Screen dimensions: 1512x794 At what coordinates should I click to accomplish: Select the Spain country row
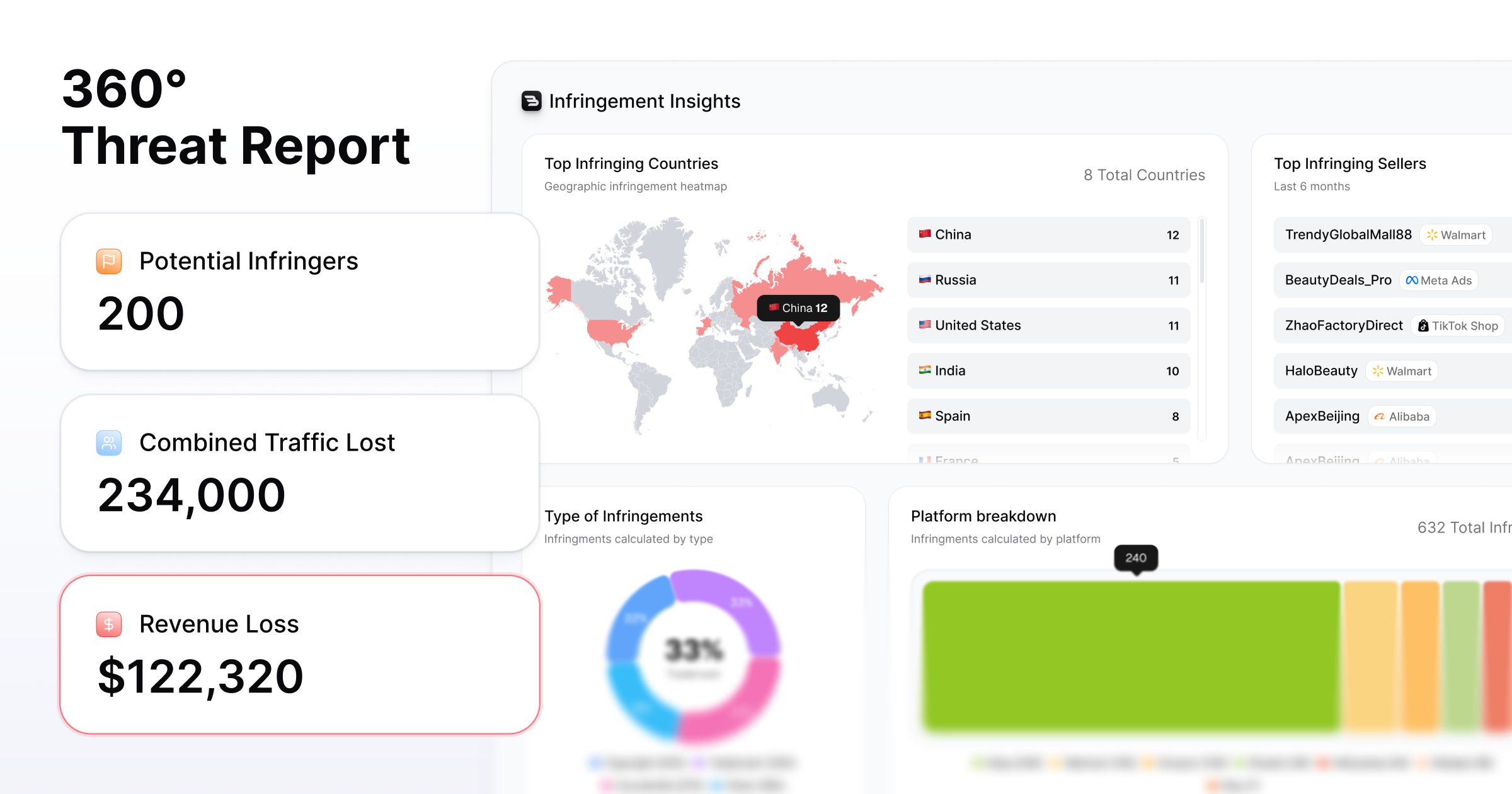[1048, 417]
